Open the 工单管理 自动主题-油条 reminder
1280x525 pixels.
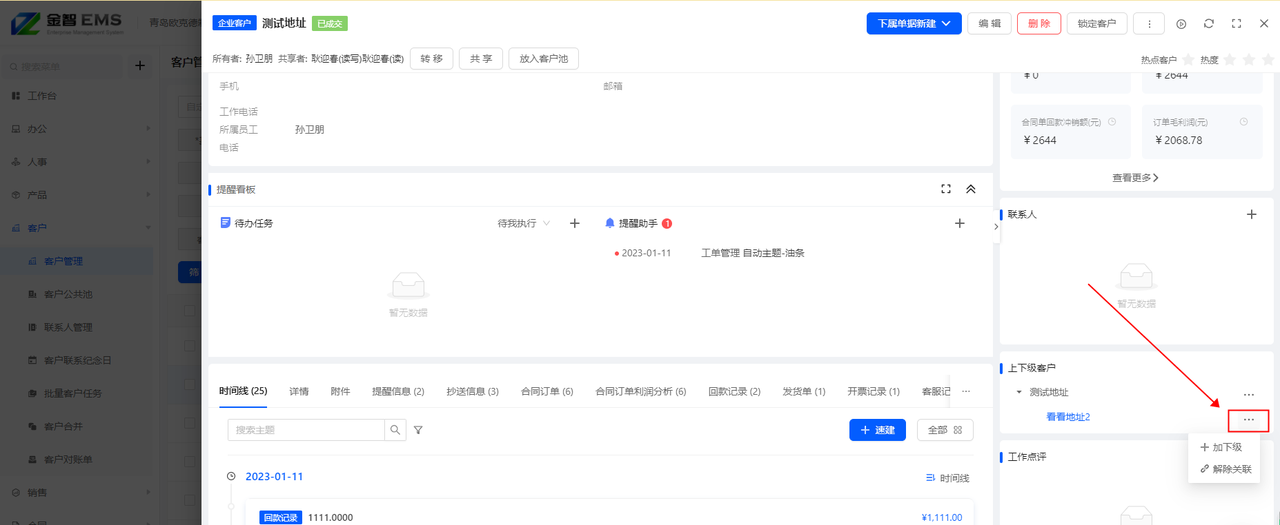(753, 253)
